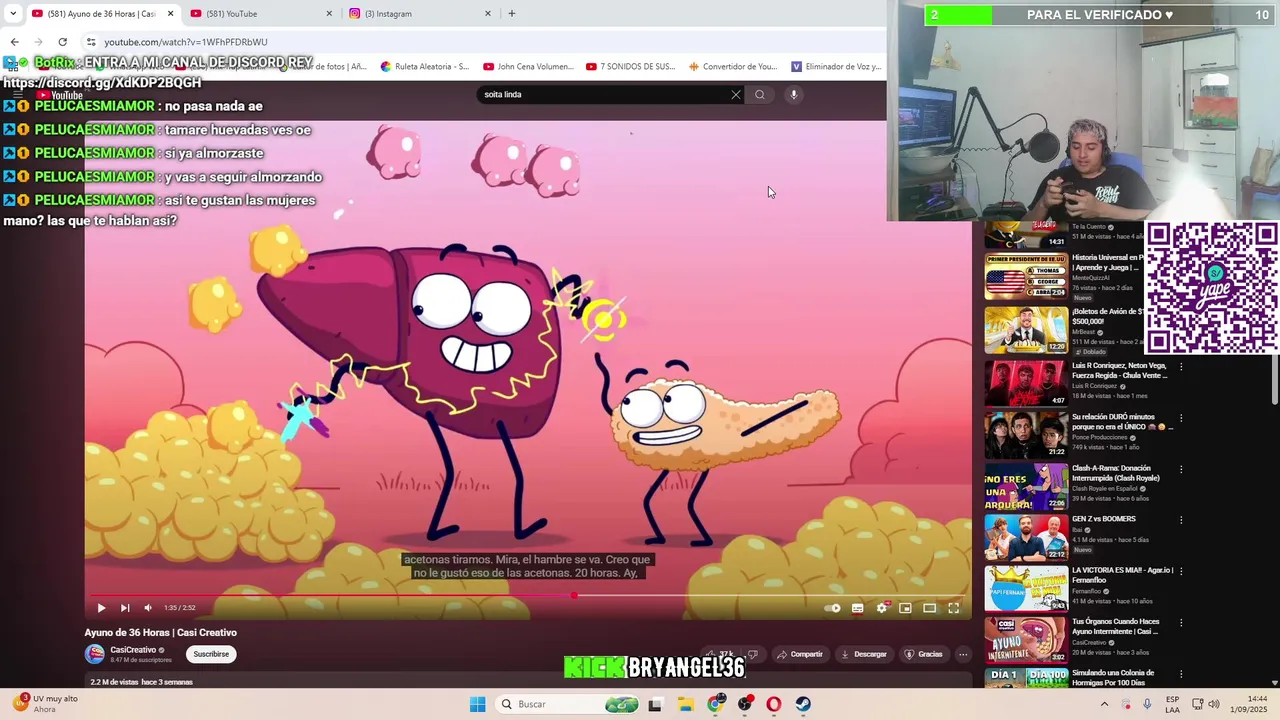Click the Descargar download button
The width and height of the screenshot is (1280, 720).
863,654
